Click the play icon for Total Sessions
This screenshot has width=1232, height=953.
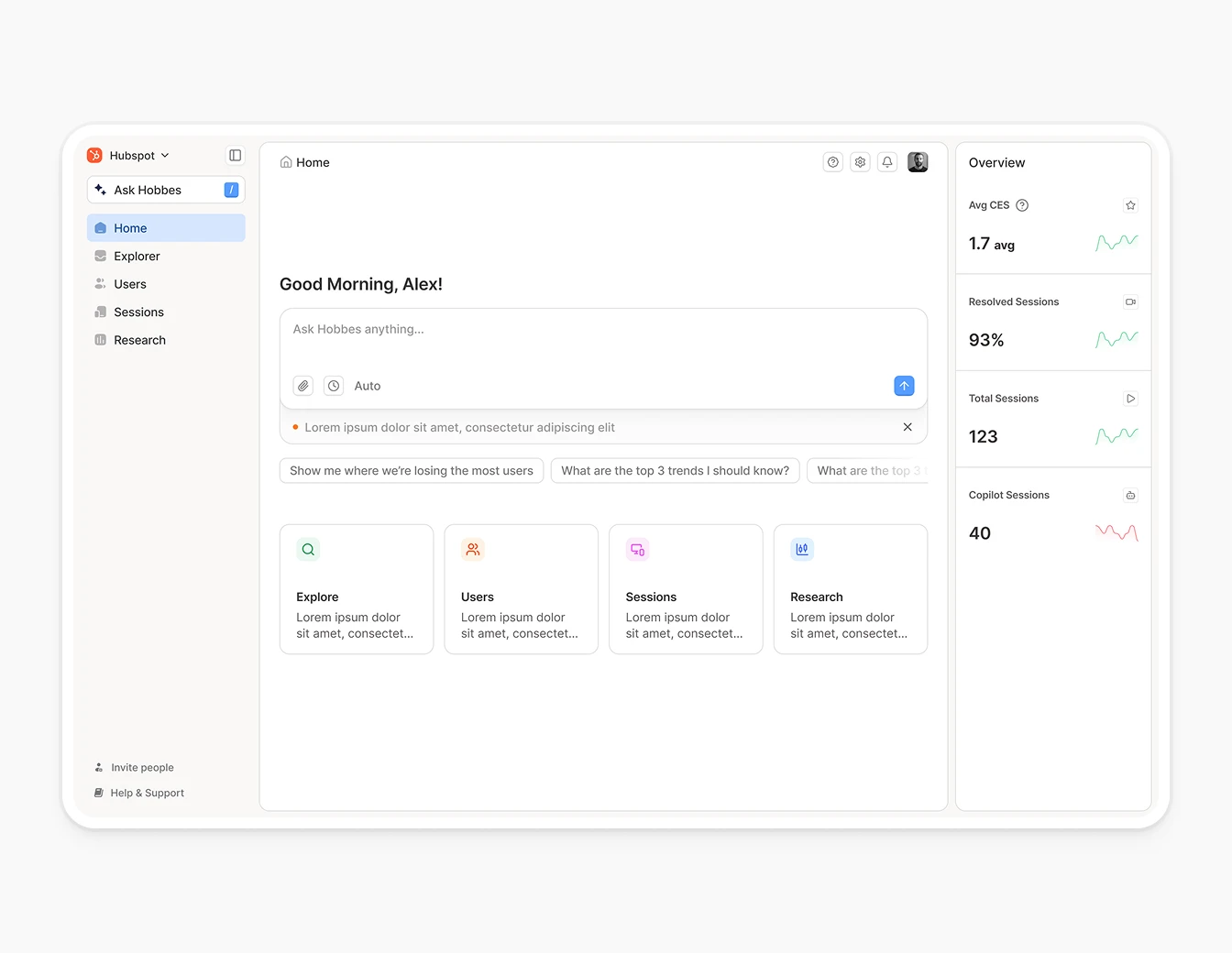coord(1130,399)
